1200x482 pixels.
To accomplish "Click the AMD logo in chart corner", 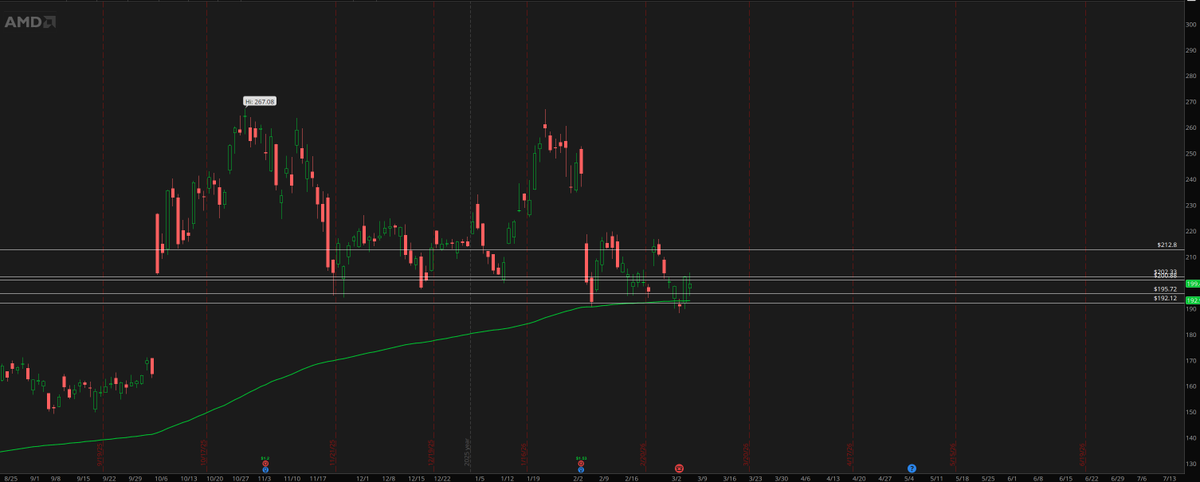I will pos(30,21).
